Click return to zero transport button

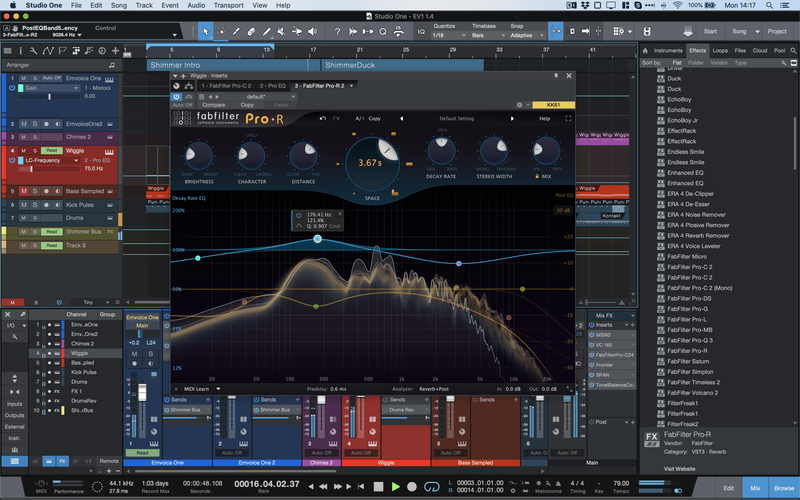coord(361,486)
